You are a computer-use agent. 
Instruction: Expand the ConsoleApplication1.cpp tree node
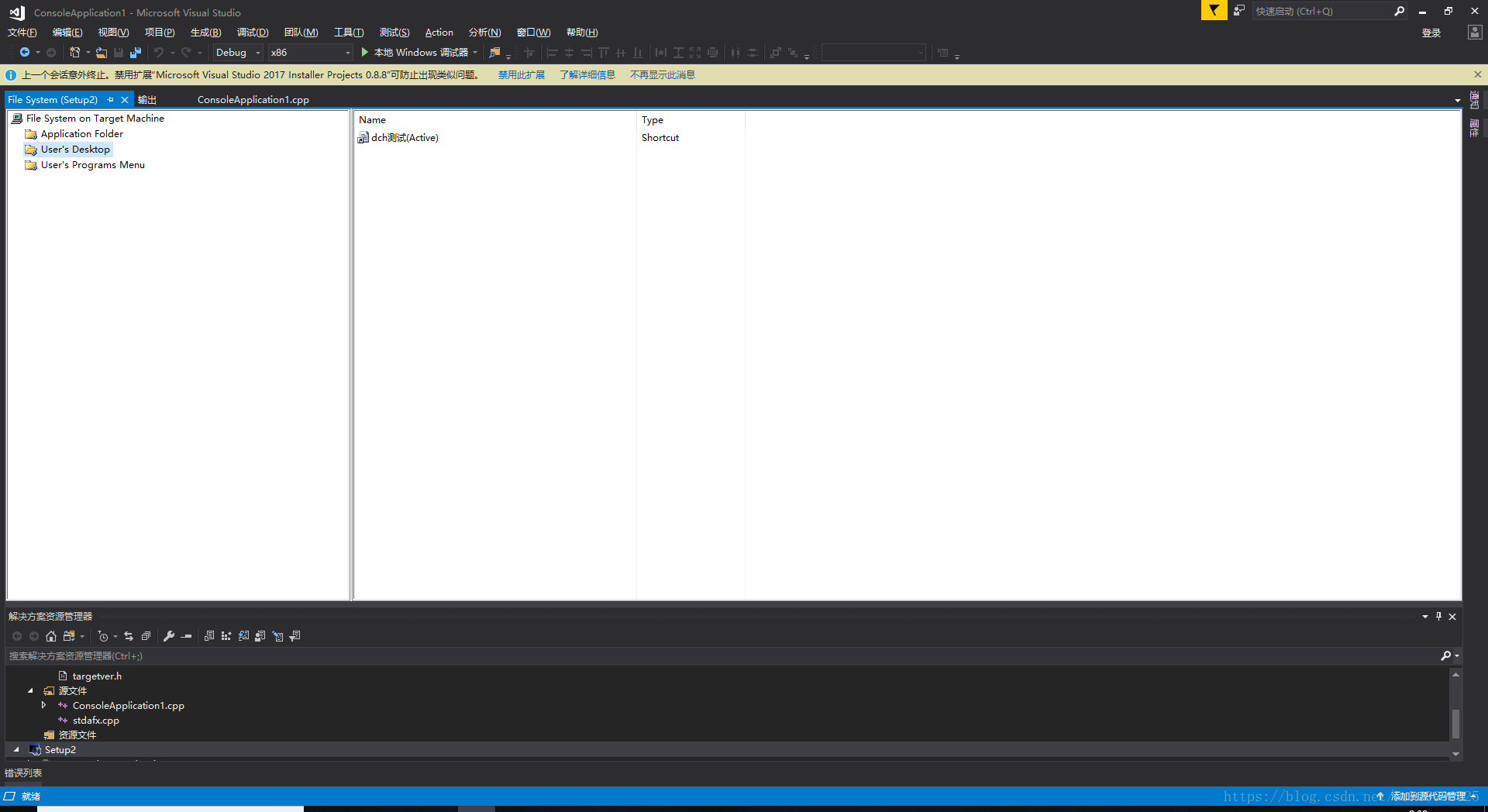coord(44,706)
